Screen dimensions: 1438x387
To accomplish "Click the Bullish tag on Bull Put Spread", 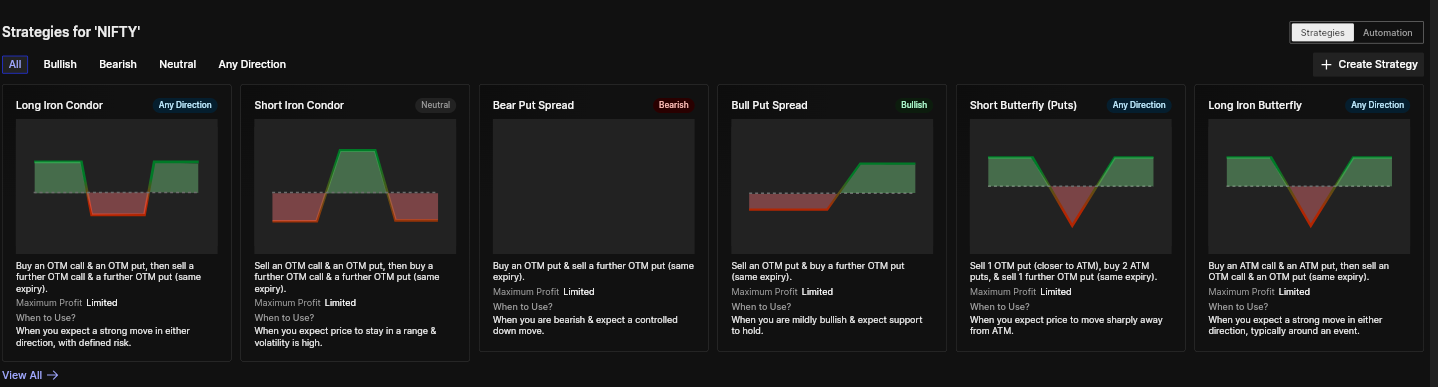I will 913,105.
